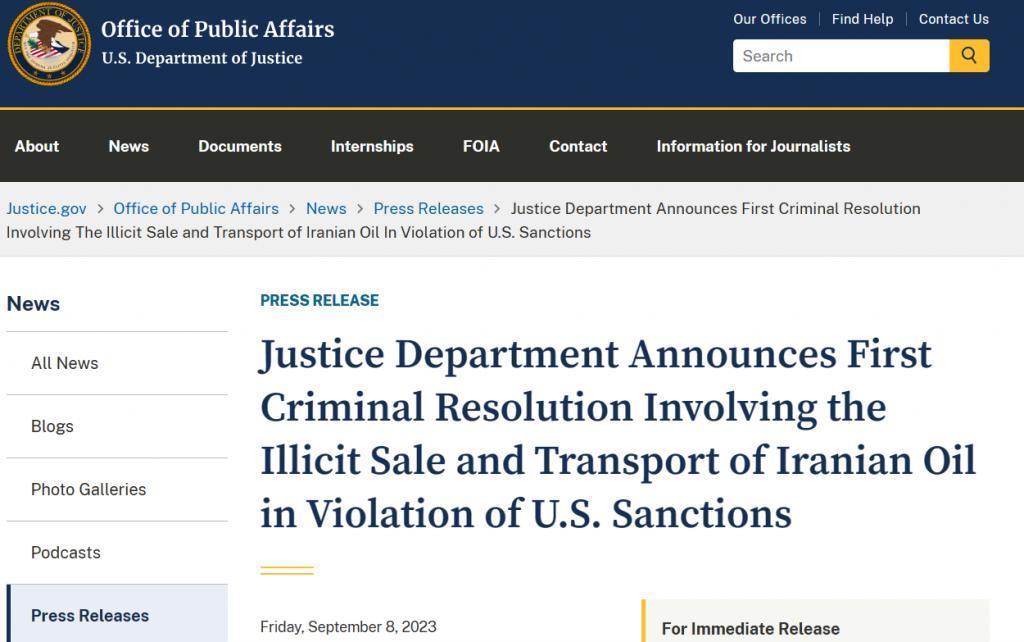Click the Search input field
1024x642 pixels.
click(x=840, y=55)
